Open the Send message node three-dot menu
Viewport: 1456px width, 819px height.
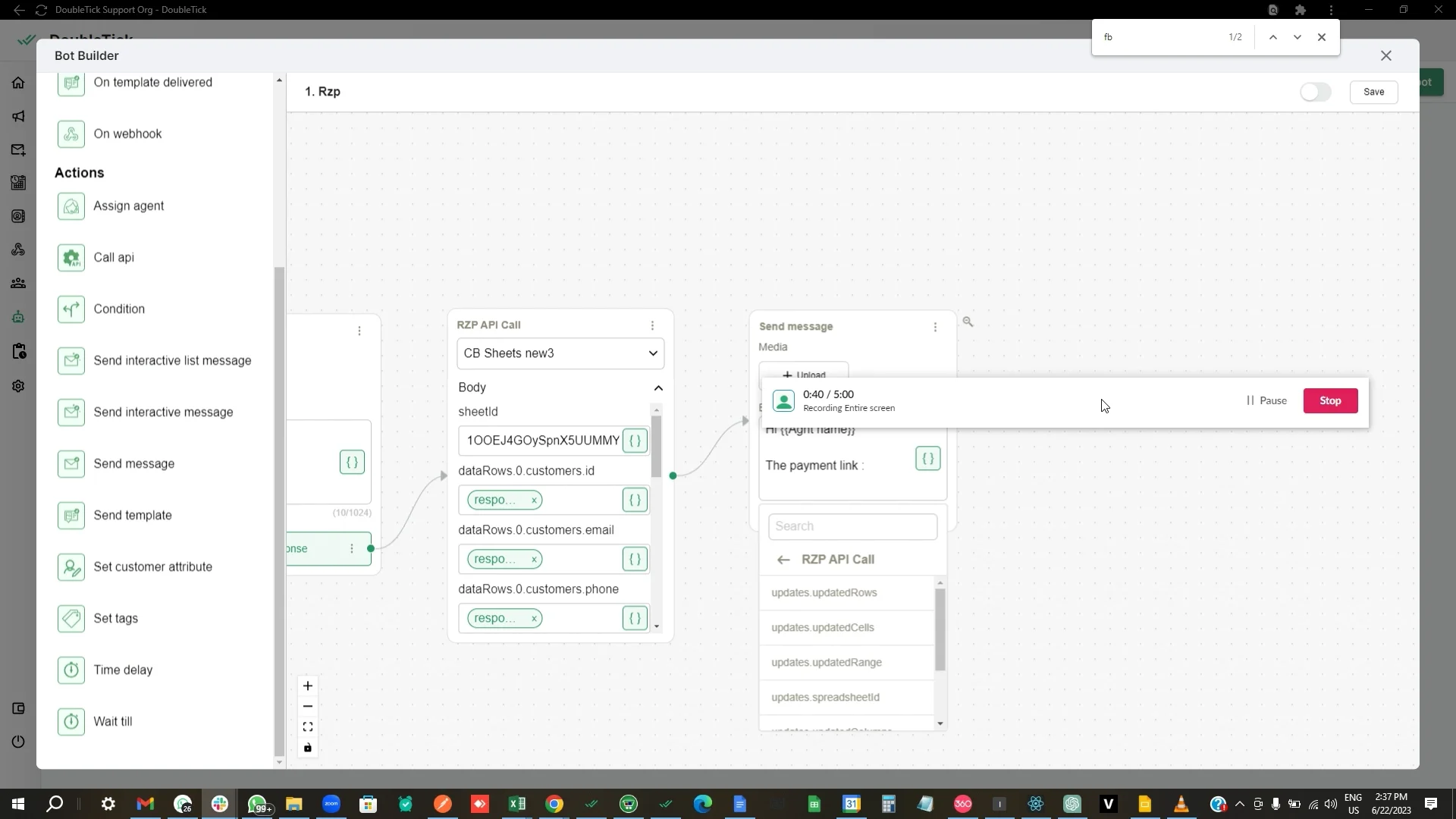click(x=935, y=328)
